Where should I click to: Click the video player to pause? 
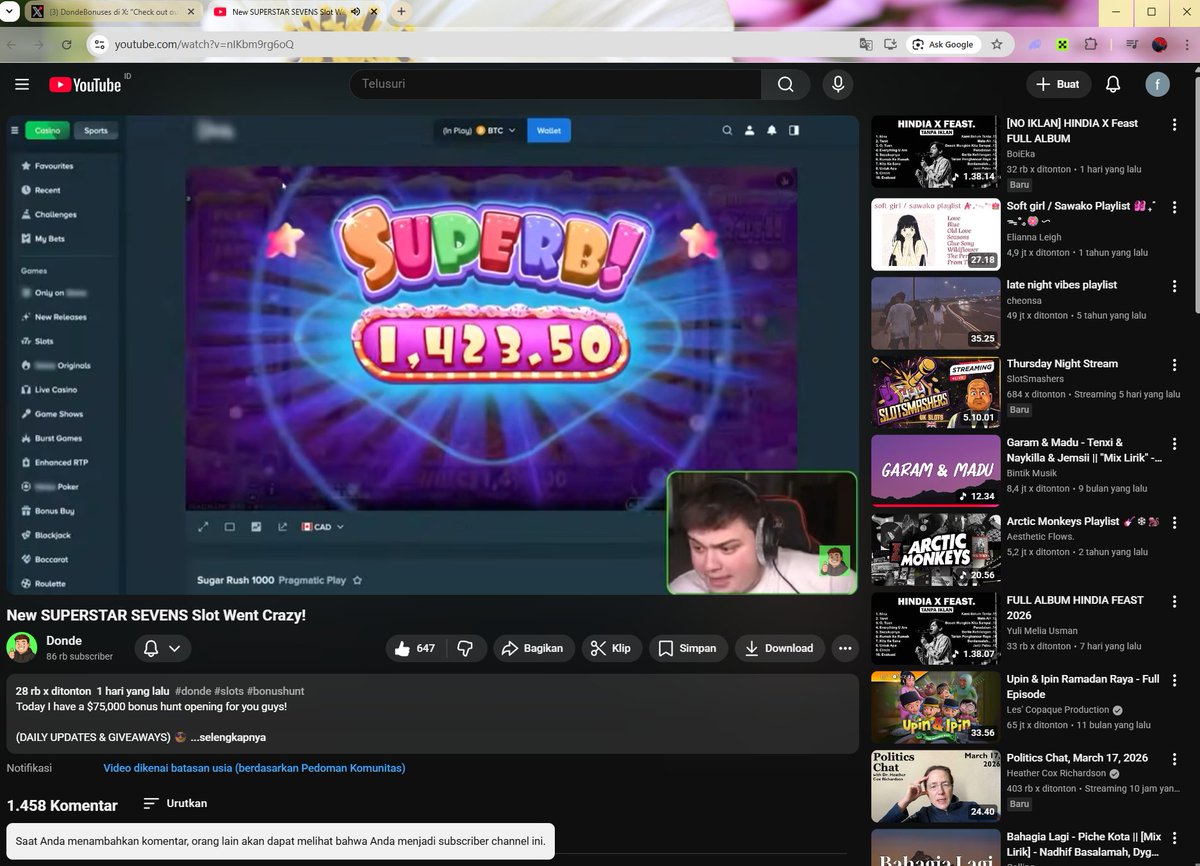pyautogui.click(x=432, y=355)
